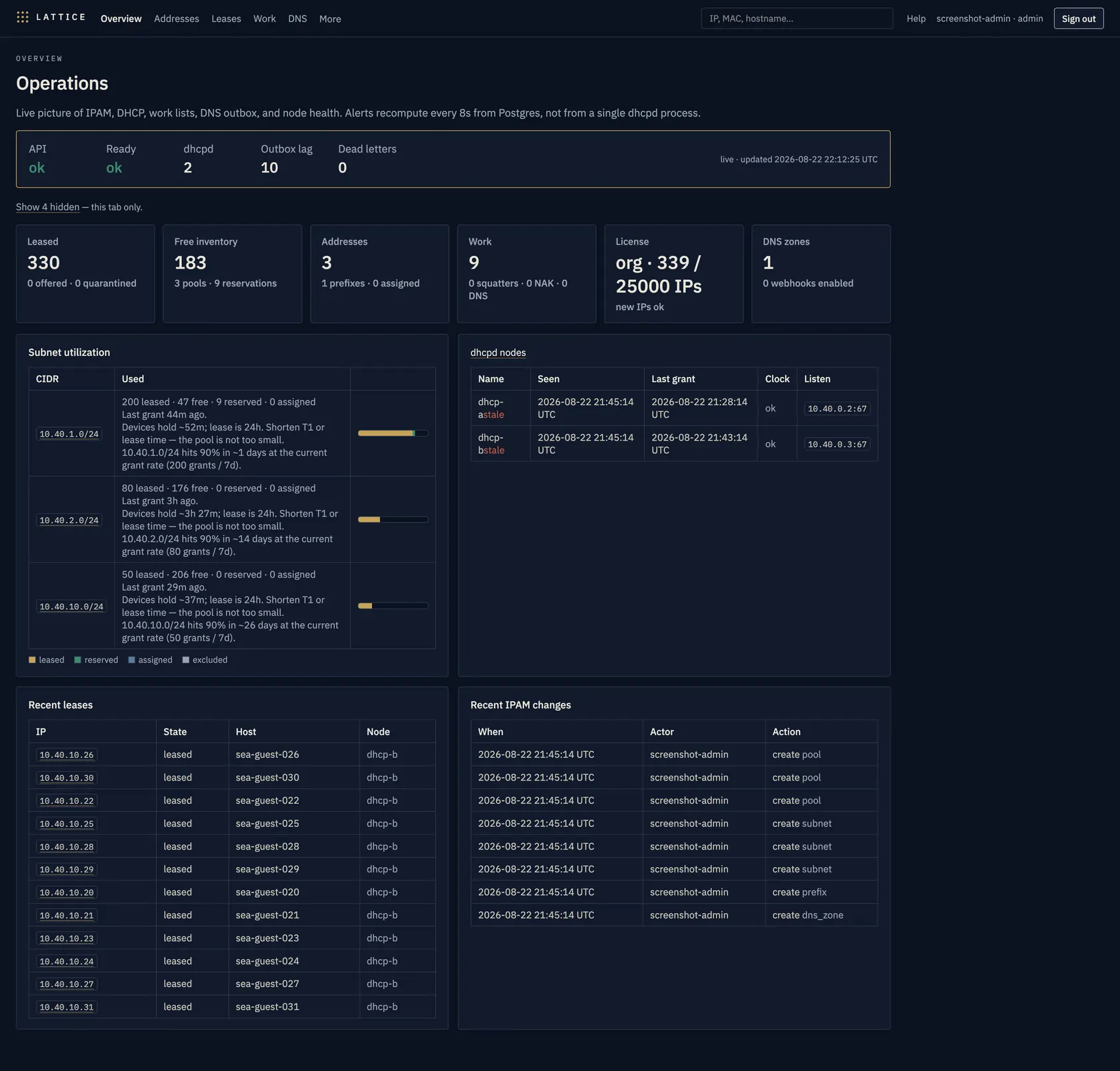
Task: Click the CIDR column header
Action: pyautogui.click(x=71, y=379)
